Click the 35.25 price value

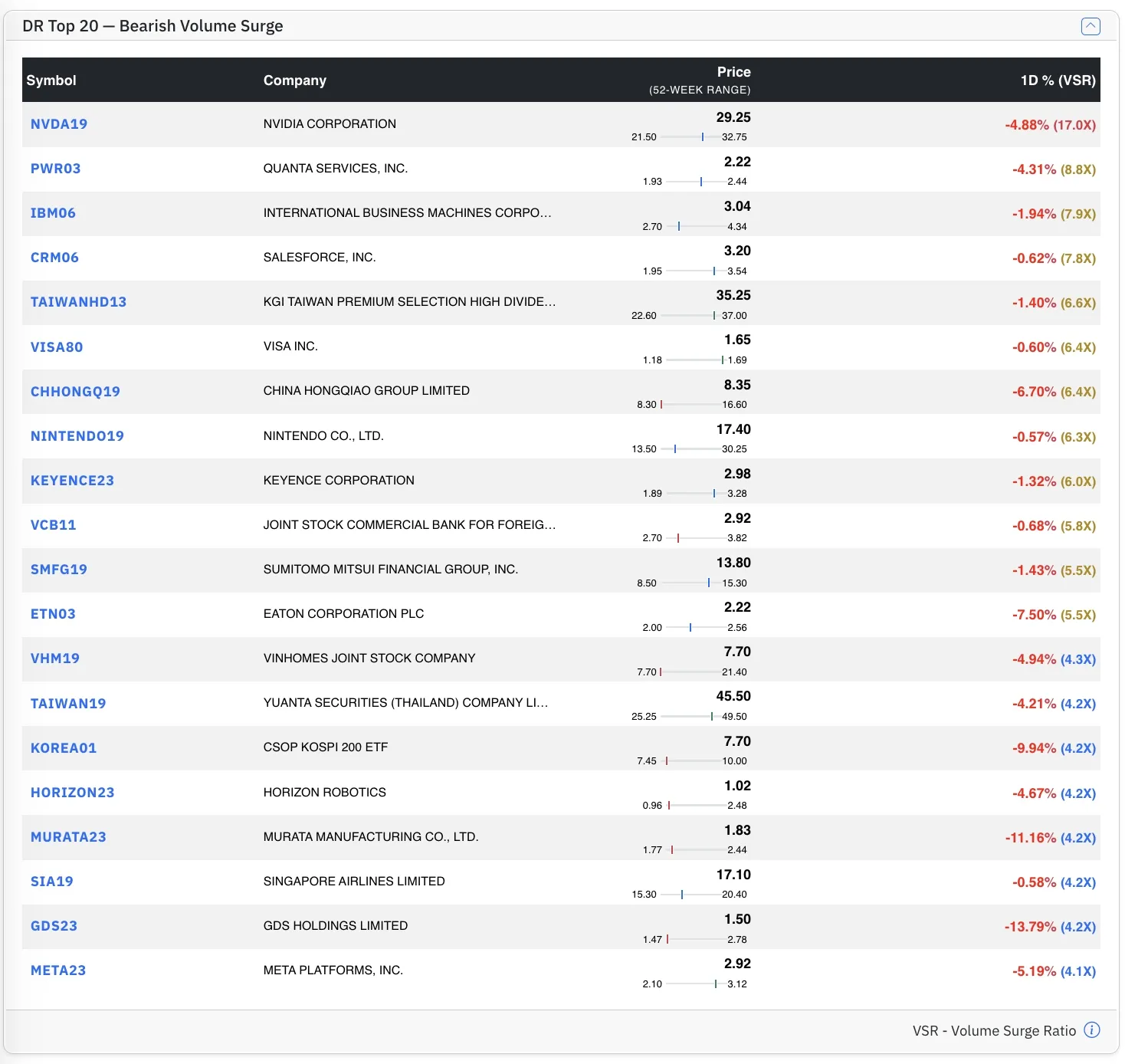tap(733, 295)
